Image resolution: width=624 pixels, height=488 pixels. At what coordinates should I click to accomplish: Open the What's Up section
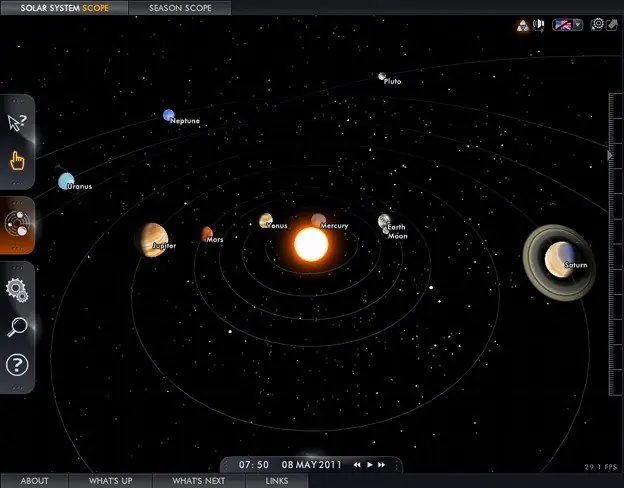(111, 481)
